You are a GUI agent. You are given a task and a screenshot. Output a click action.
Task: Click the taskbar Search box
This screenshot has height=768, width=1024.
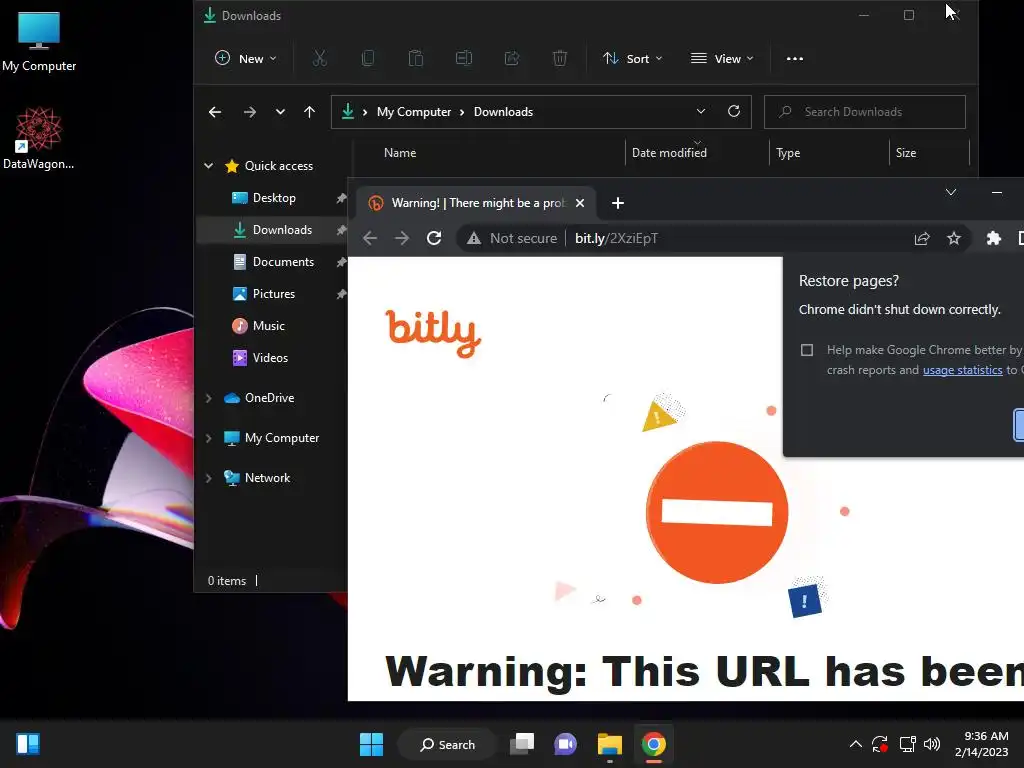tap(447, 744)
